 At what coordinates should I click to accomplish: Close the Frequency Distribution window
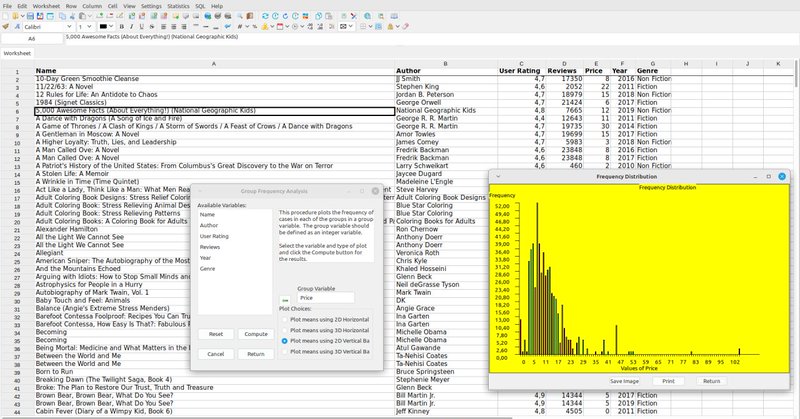(782, 175)
